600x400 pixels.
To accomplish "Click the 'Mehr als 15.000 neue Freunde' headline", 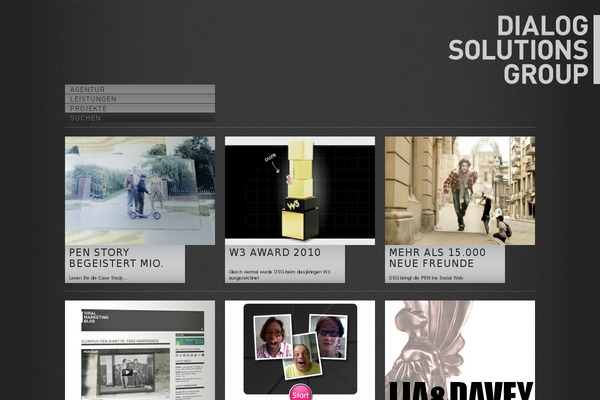I will pos(437,258).
